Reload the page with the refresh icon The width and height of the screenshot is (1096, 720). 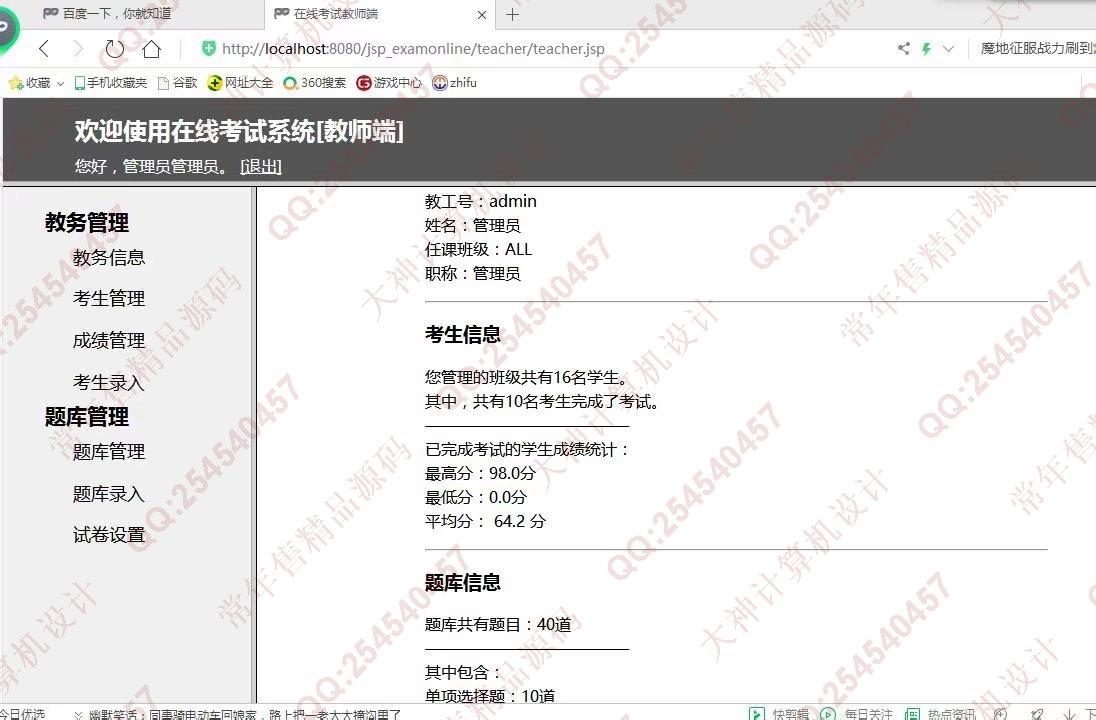click(x=114, y=49)
